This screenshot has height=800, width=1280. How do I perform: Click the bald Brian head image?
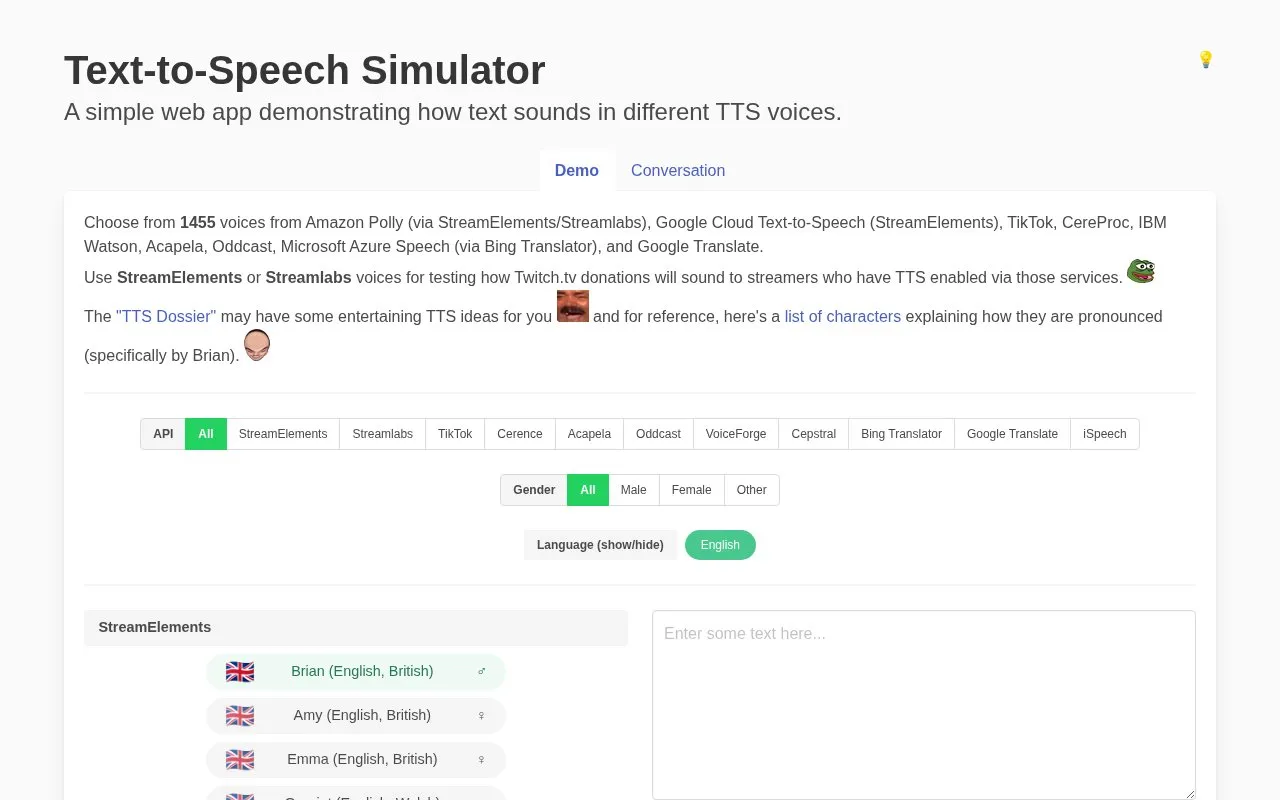(x=257, y=345)
